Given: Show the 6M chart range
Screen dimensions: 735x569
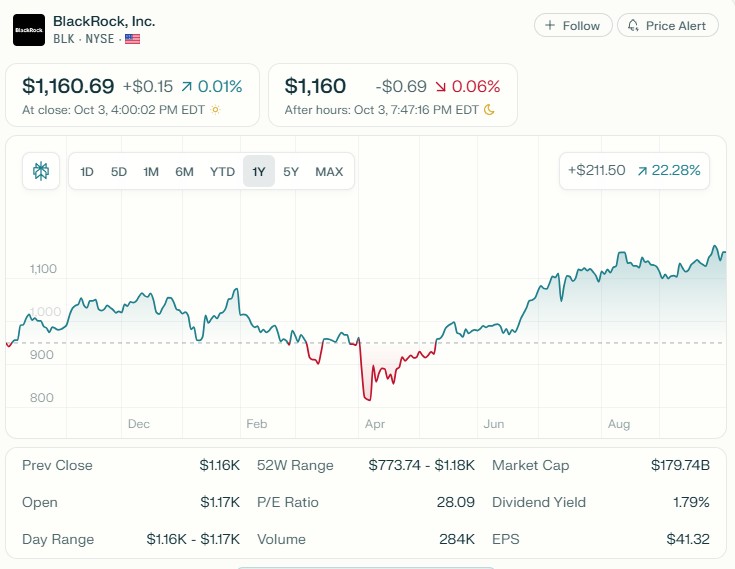Looking at the screenshot, I should [184, 172].
